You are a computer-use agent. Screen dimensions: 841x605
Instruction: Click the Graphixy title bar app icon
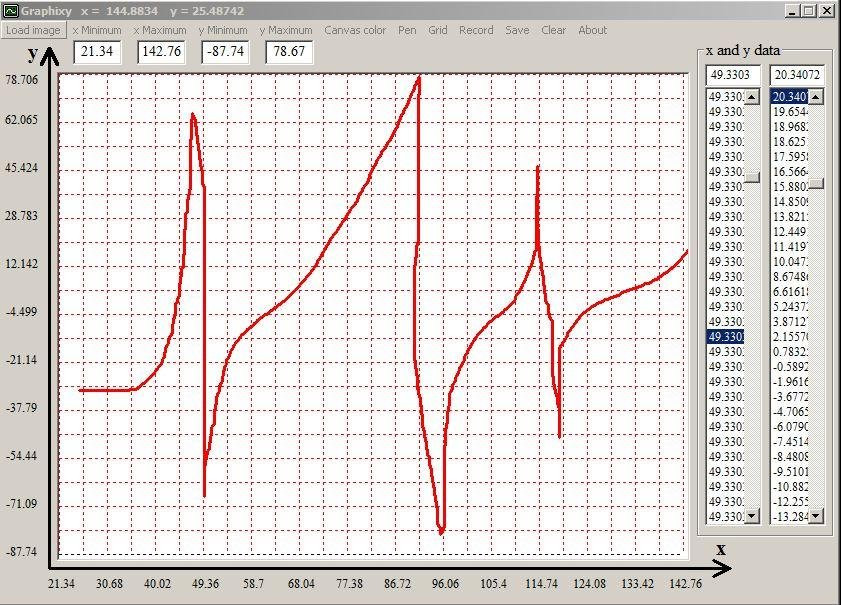click(10, 11)
